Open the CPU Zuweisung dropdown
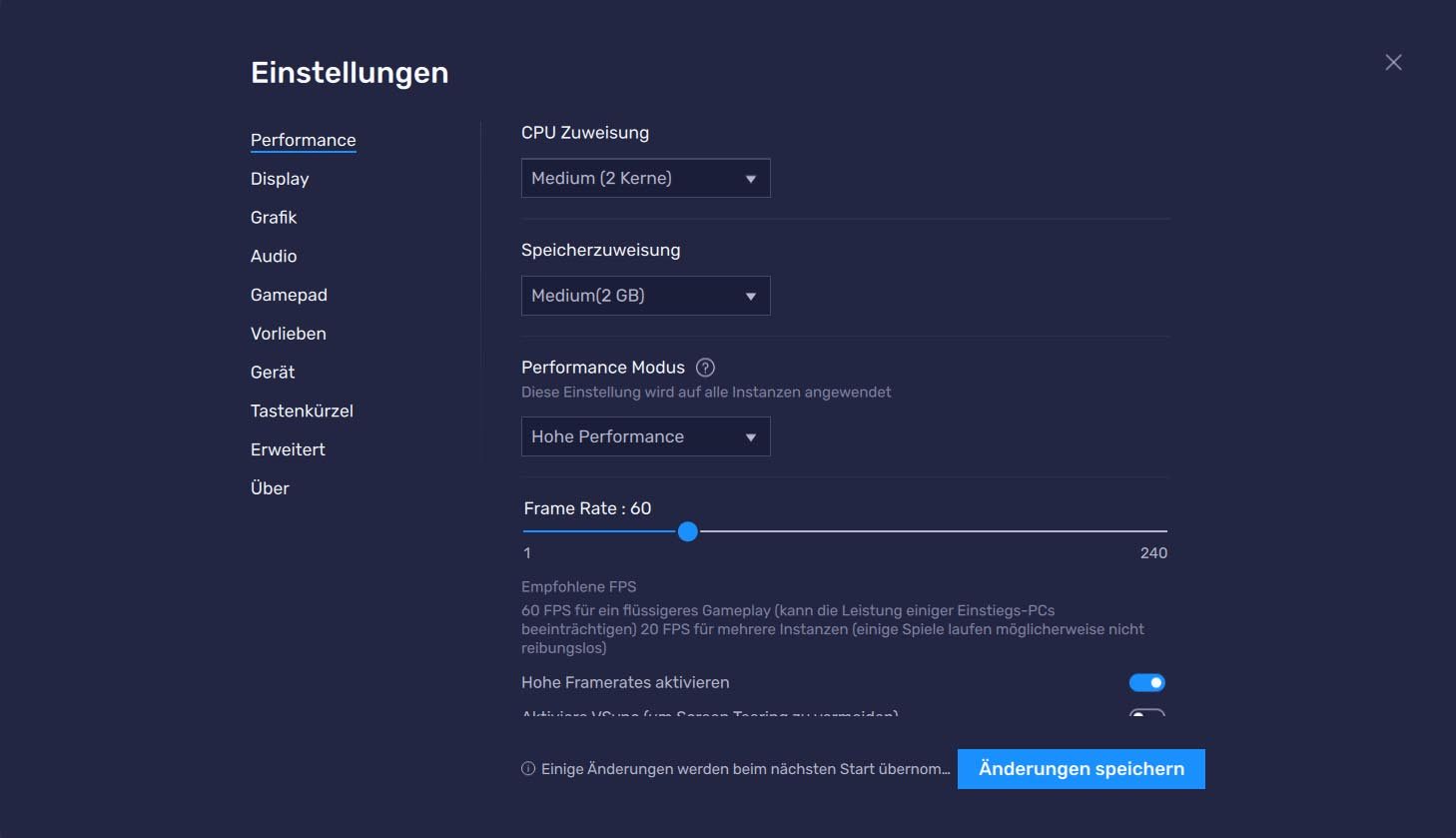1456x838 pixels. pyautogui.click(x=646, y=178)
